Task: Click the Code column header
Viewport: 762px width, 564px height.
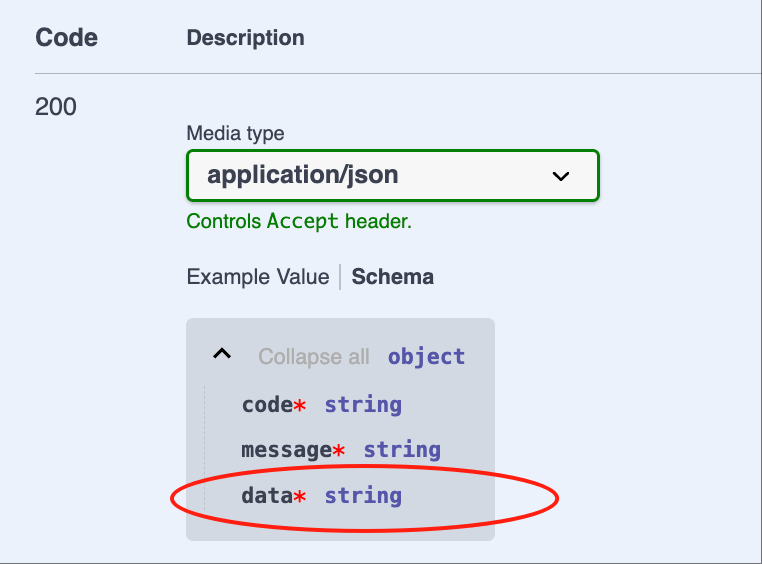Action: 67,38
